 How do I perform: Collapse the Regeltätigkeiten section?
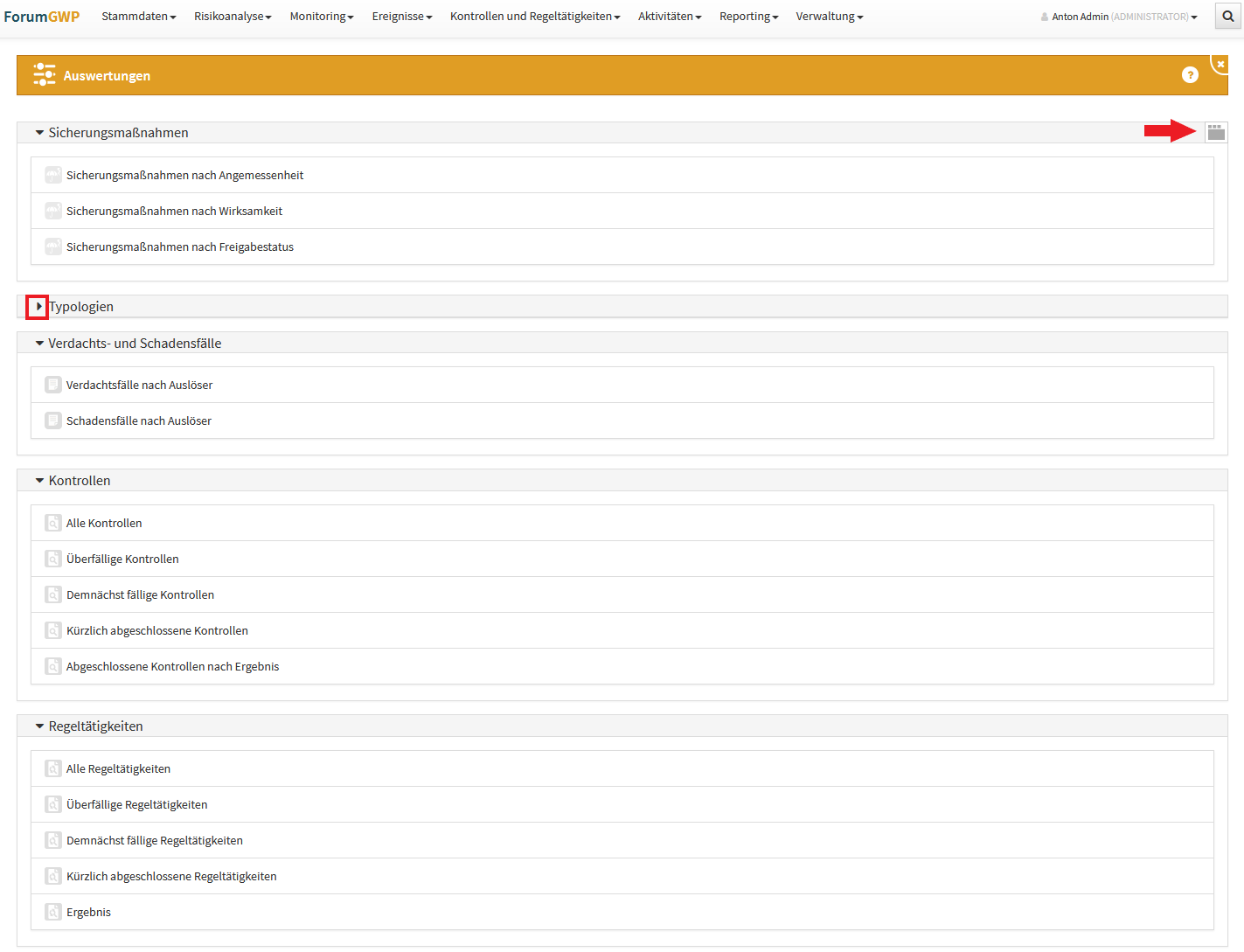coord(39,726)
